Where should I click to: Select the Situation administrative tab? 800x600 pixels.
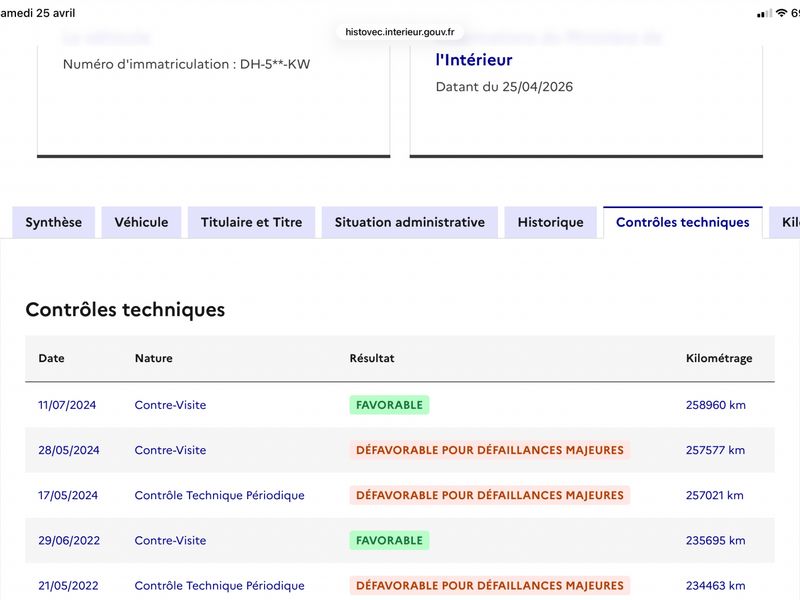point(409,222)
